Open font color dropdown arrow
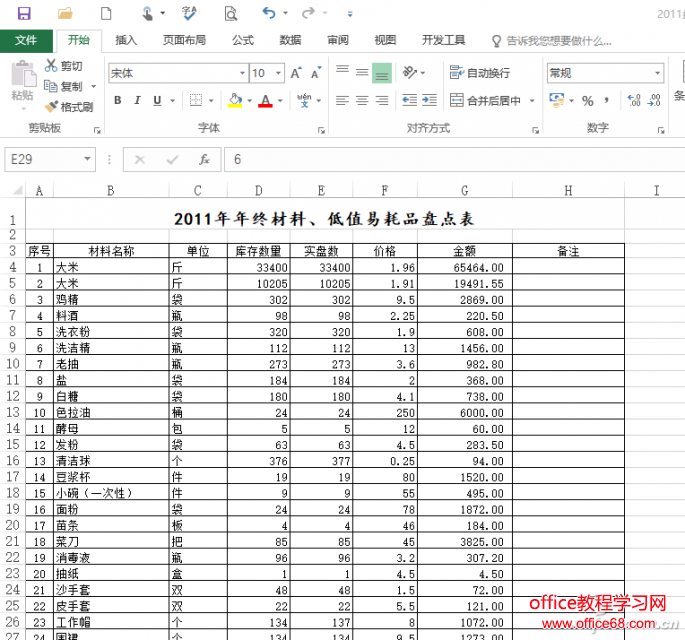This screenshot has width=685, height=640. [280, 101]
